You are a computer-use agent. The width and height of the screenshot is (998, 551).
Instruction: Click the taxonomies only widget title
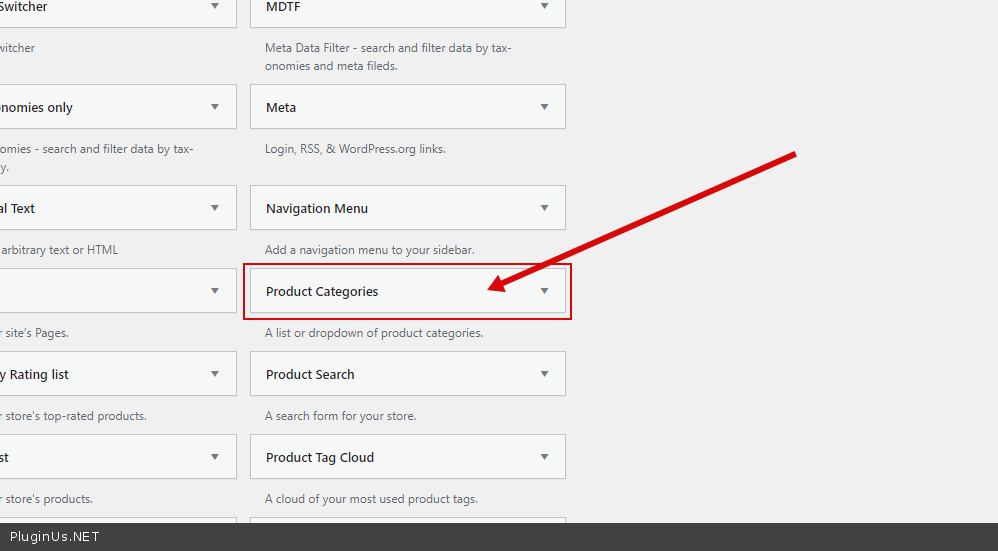pos(35,108)
